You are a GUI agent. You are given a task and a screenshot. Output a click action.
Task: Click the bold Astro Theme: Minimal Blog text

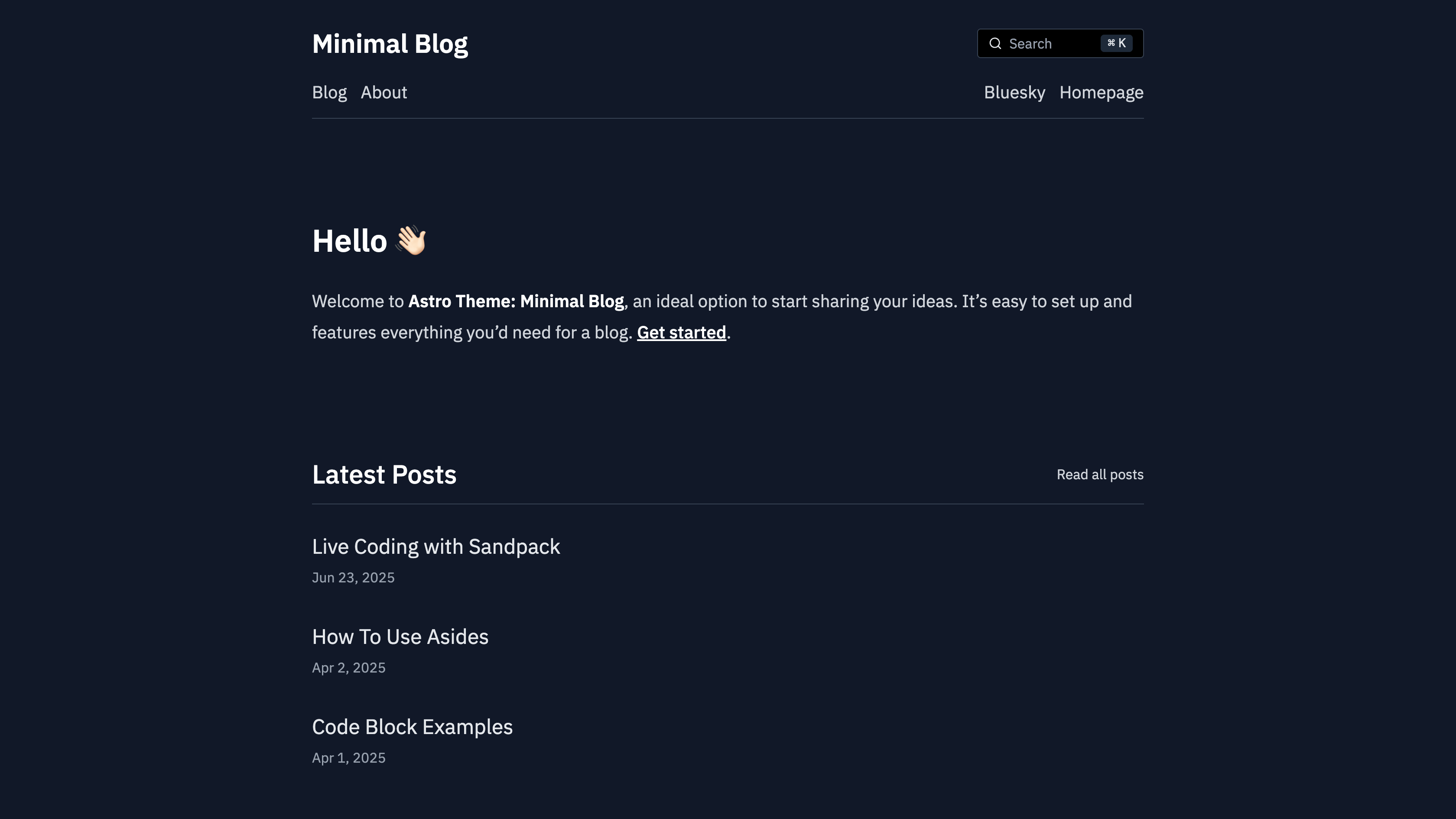tap(516, 302)
